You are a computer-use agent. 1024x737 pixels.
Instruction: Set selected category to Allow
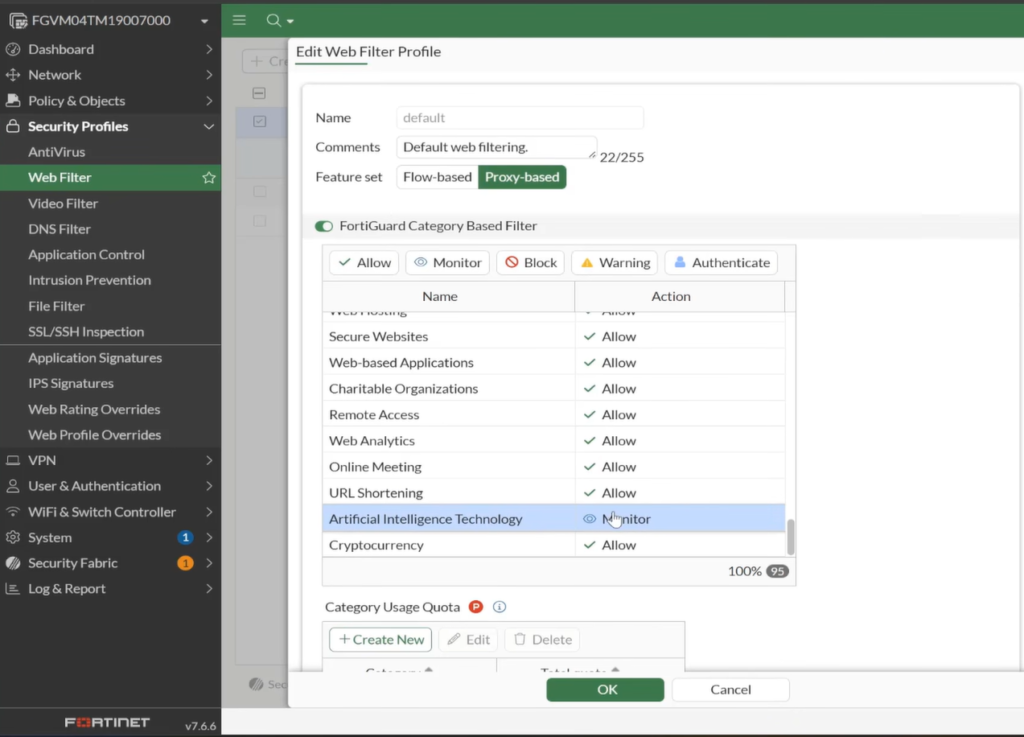point(364,262)
